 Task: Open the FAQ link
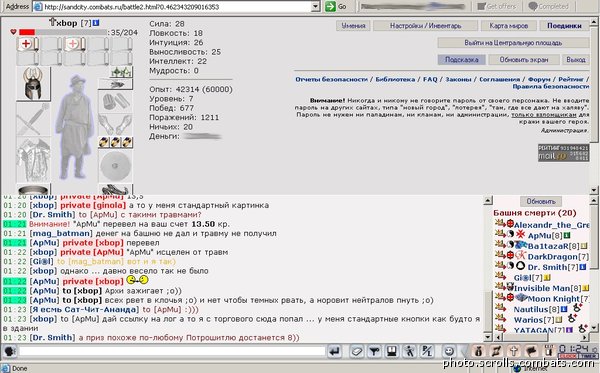[430, 79]
